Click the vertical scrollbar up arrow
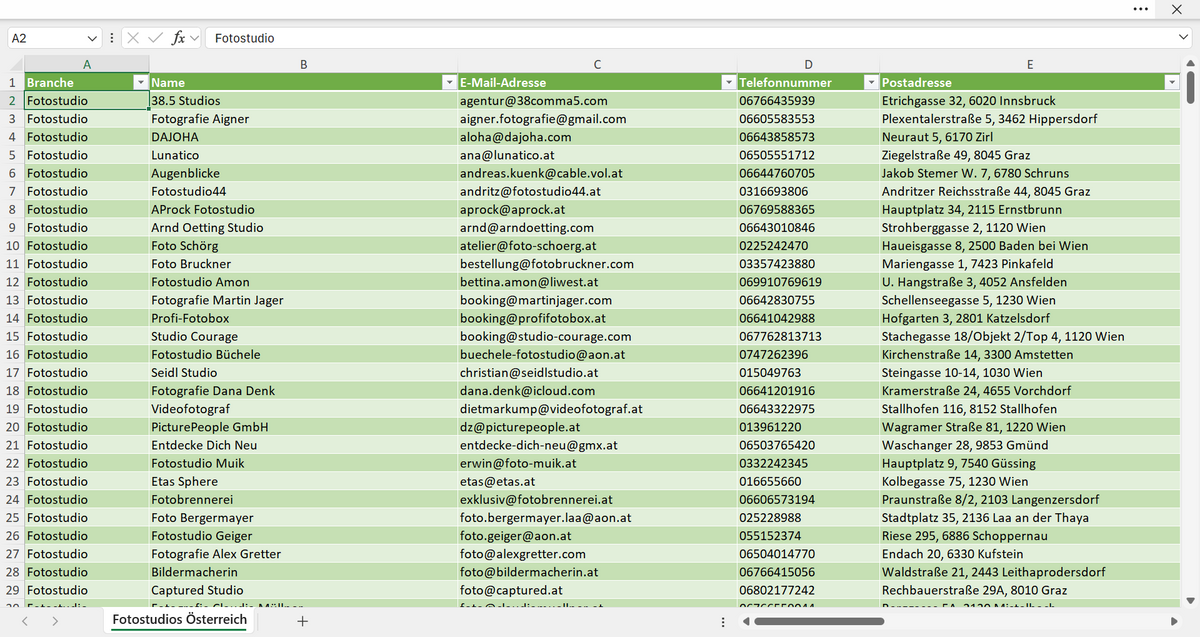Screen dimensions: 1200x637 click(1190, 64)
